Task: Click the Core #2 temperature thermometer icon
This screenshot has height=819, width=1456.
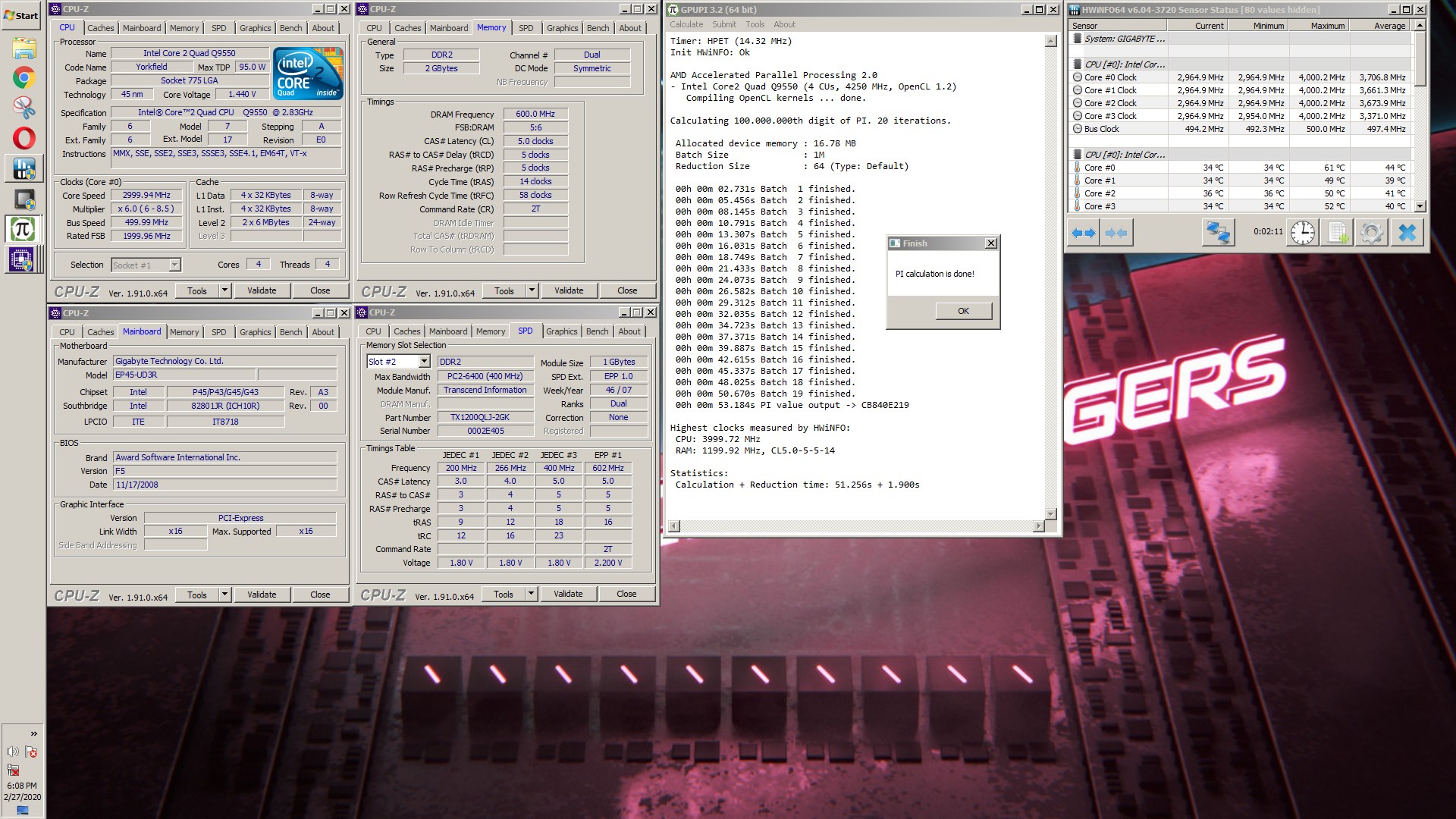Action: pos(1078,193)
